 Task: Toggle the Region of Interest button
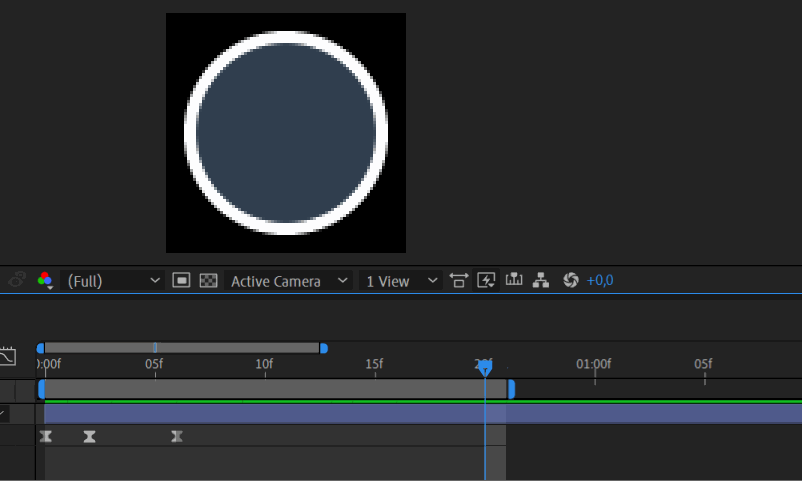181,281
